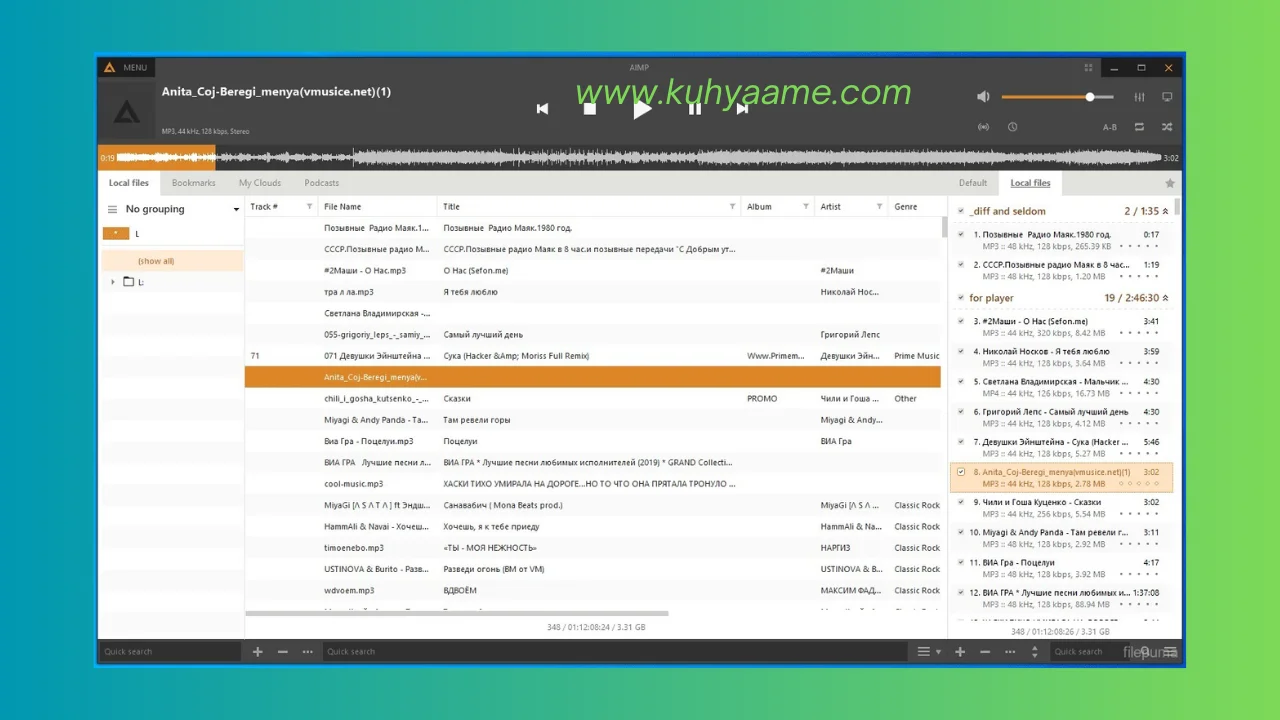Image resolution: width=1280 pixels, height=720 pixels.
Task: Switch to the Bookmarks tab
Action: coord(193,183)
